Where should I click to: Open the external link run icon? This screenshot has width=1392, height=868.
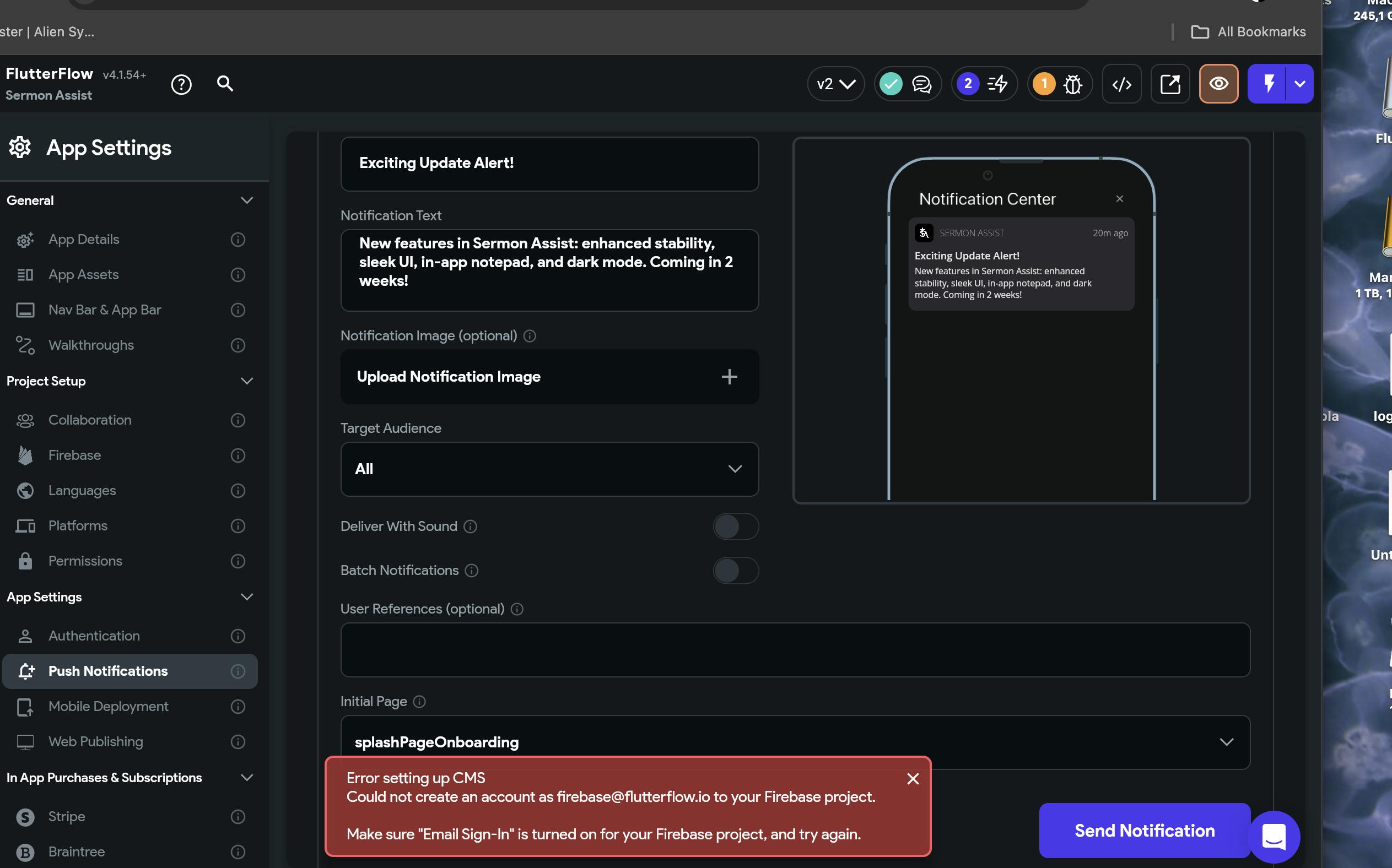(1170, 84)
